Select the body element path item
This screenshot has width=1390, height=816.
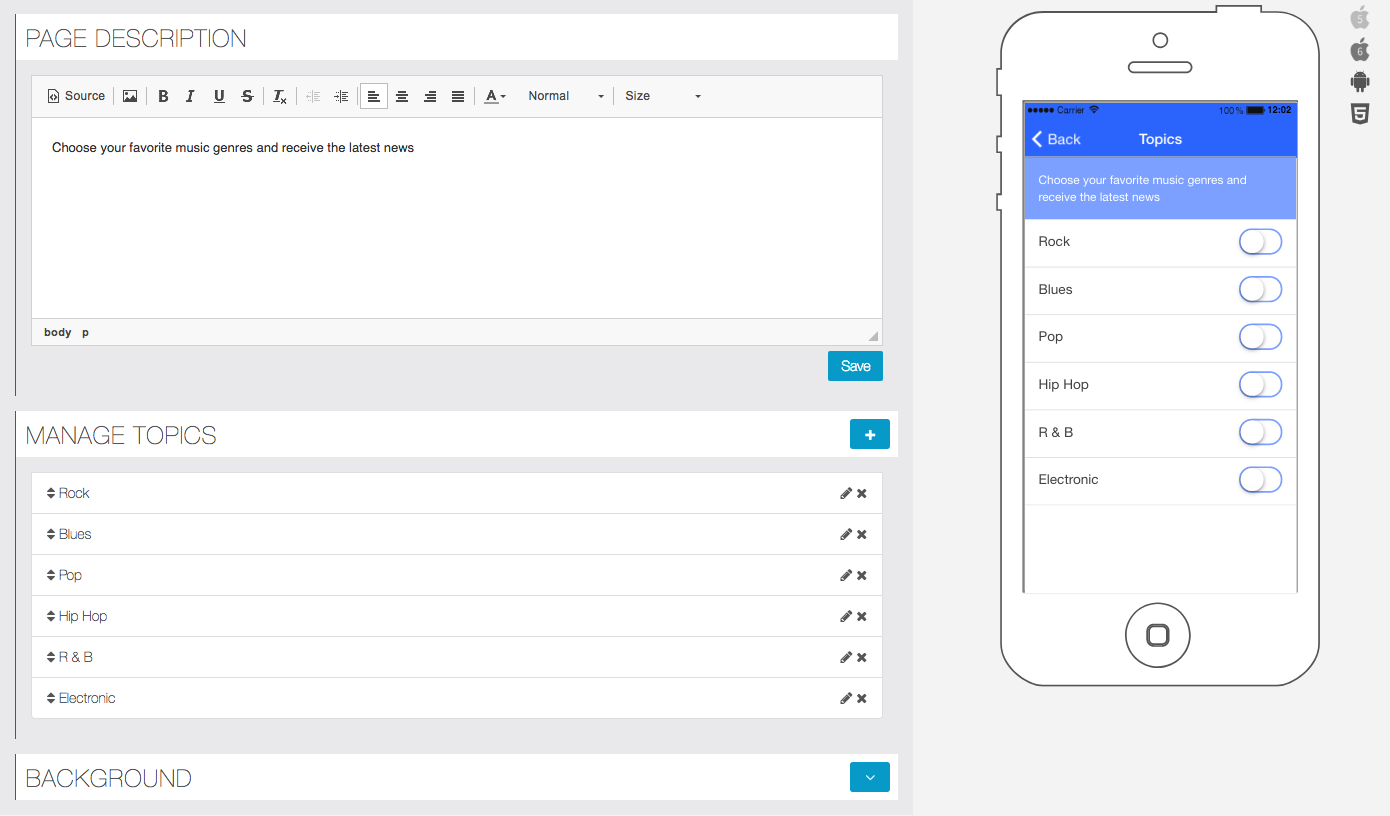[x=58, y=332]
